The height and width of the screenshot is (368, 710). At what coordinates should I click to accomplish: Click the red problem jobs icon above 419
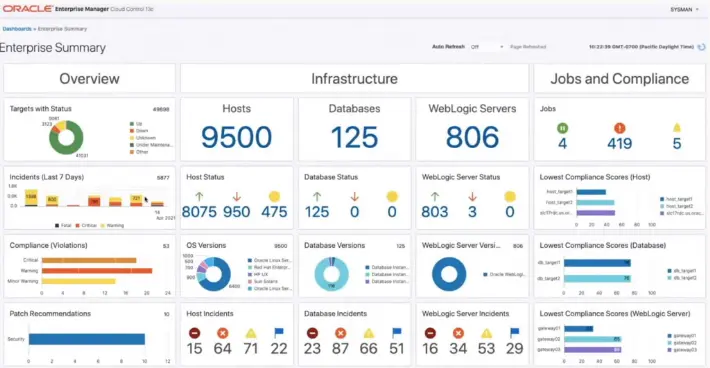pos(619,128)
